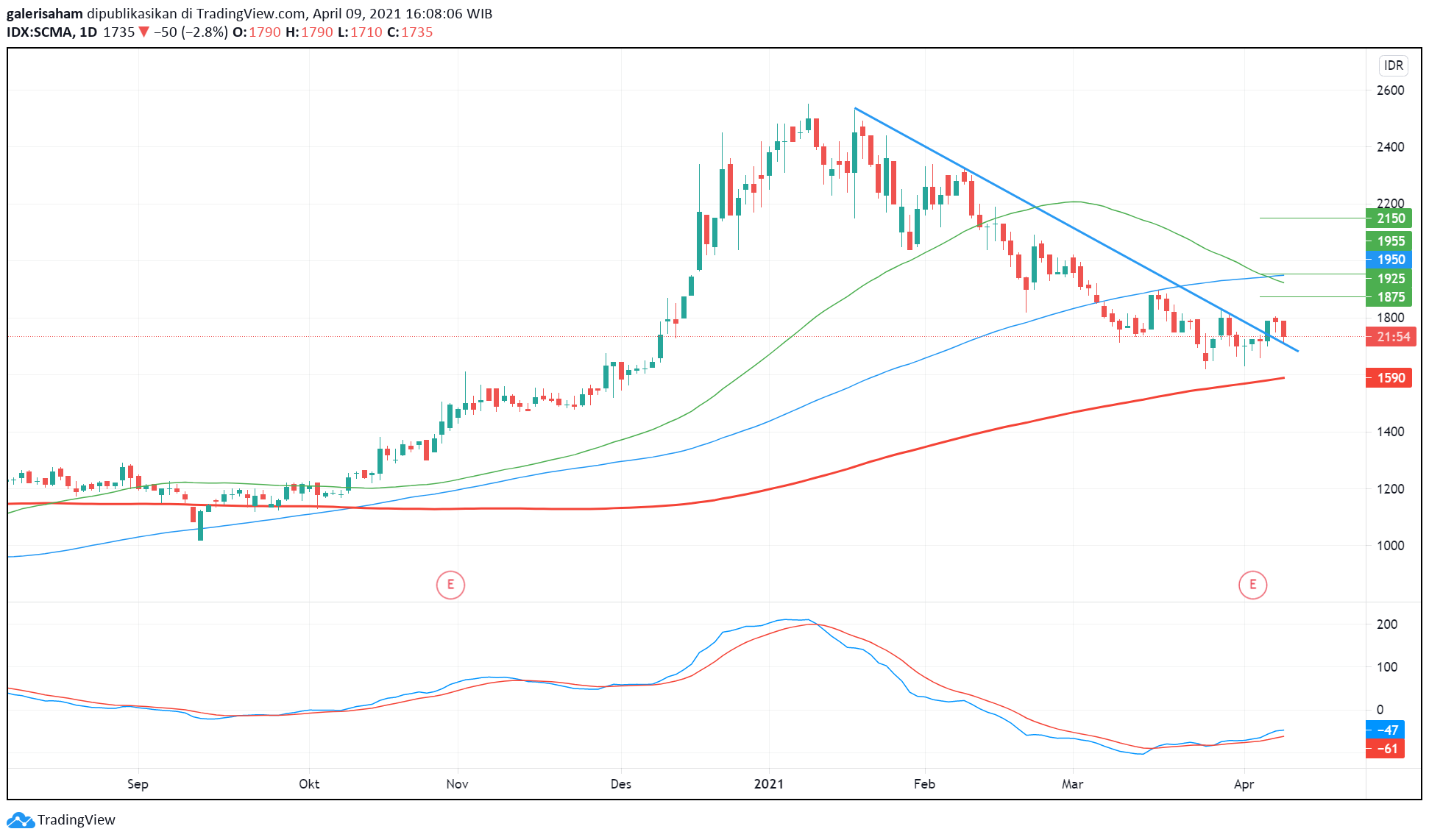
Task: Open the TradingView logo link
Action: point(61,819)
